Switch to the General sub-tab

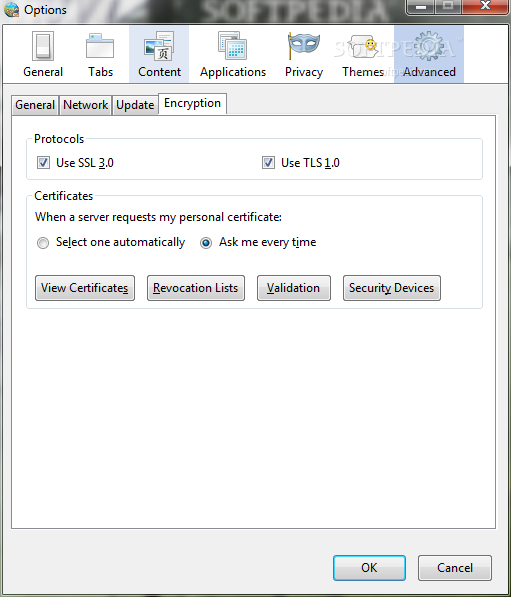tap(35, 105)
